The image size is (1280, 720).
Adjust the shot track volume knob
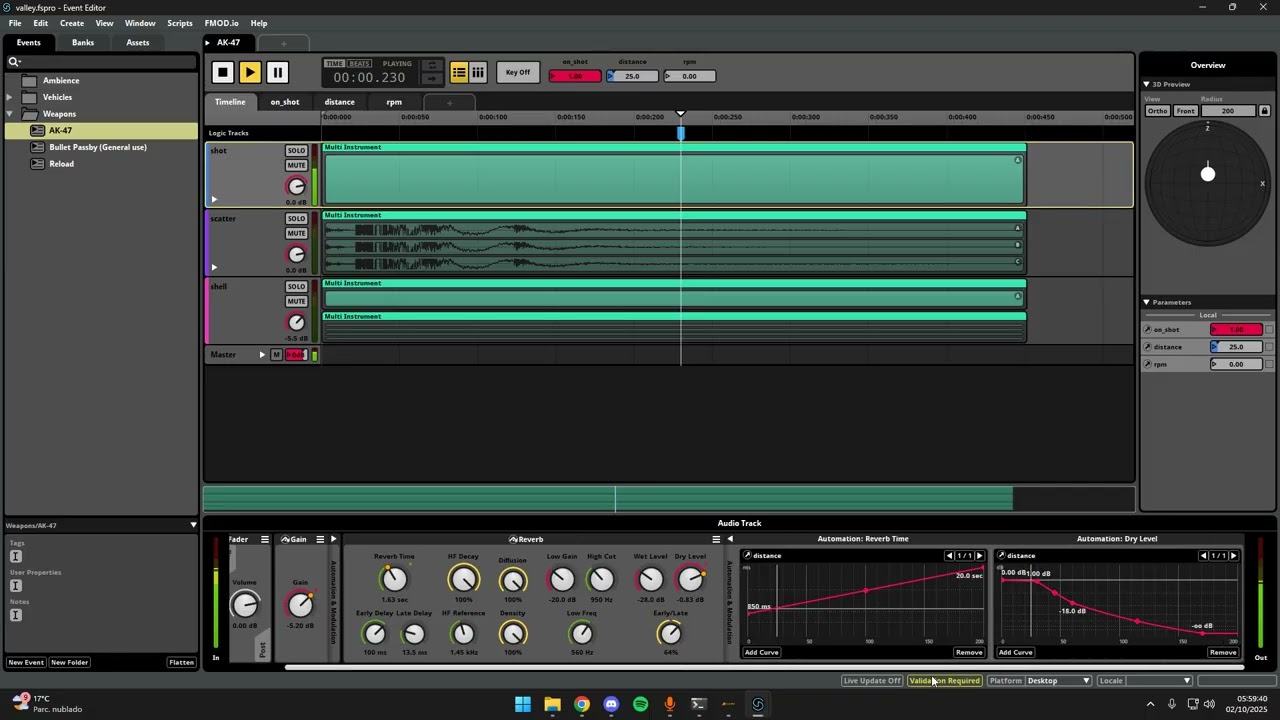point(296,187)
